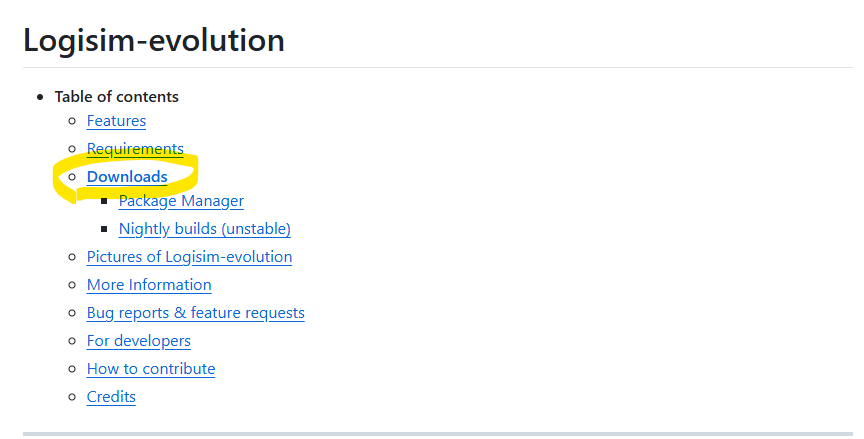
Task: Click the square bullet beside Nightly builds
Action: pos(104,229)
